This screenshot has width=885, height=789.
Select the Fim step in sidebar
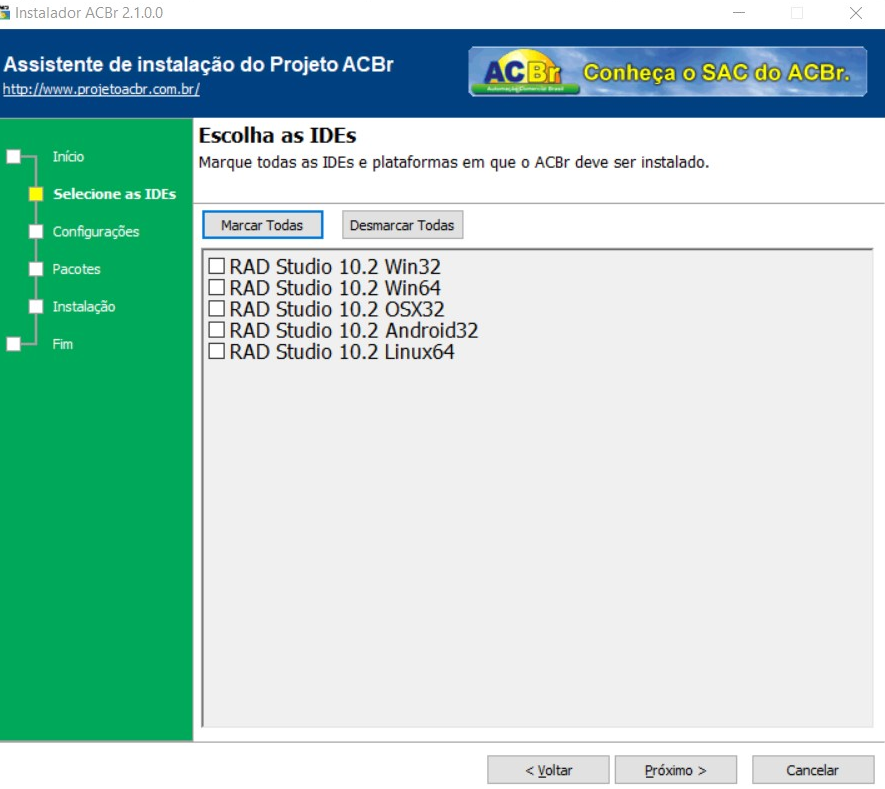point(63,344)
